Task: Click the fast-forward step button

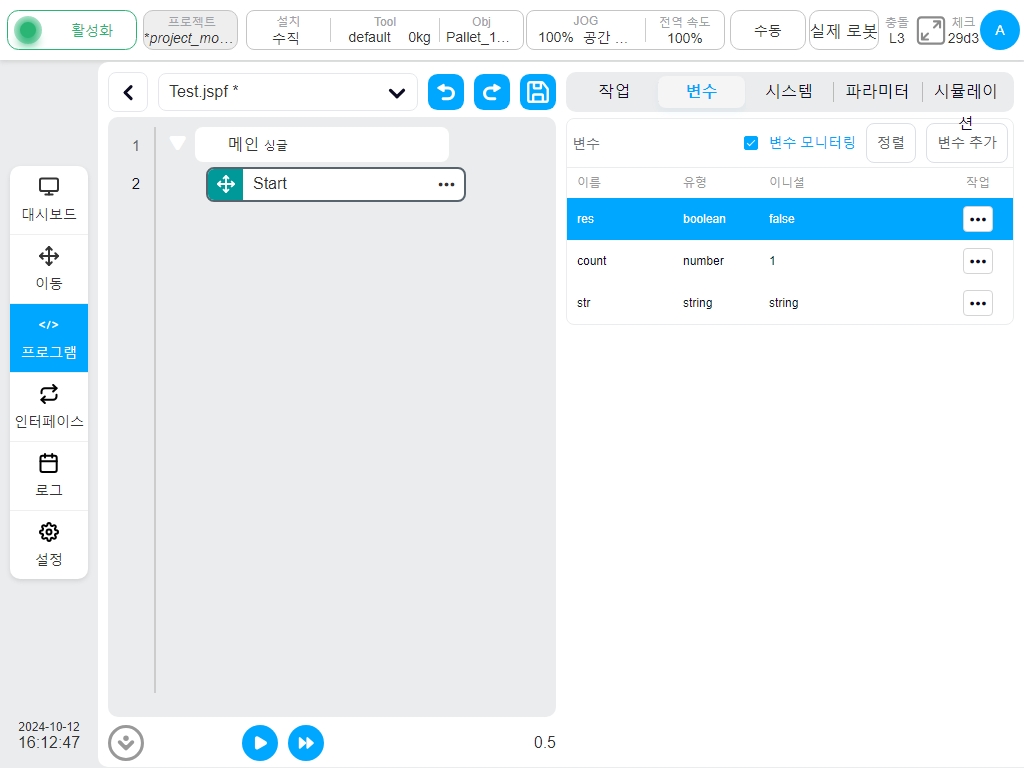Action: click(x=306, y=743)
